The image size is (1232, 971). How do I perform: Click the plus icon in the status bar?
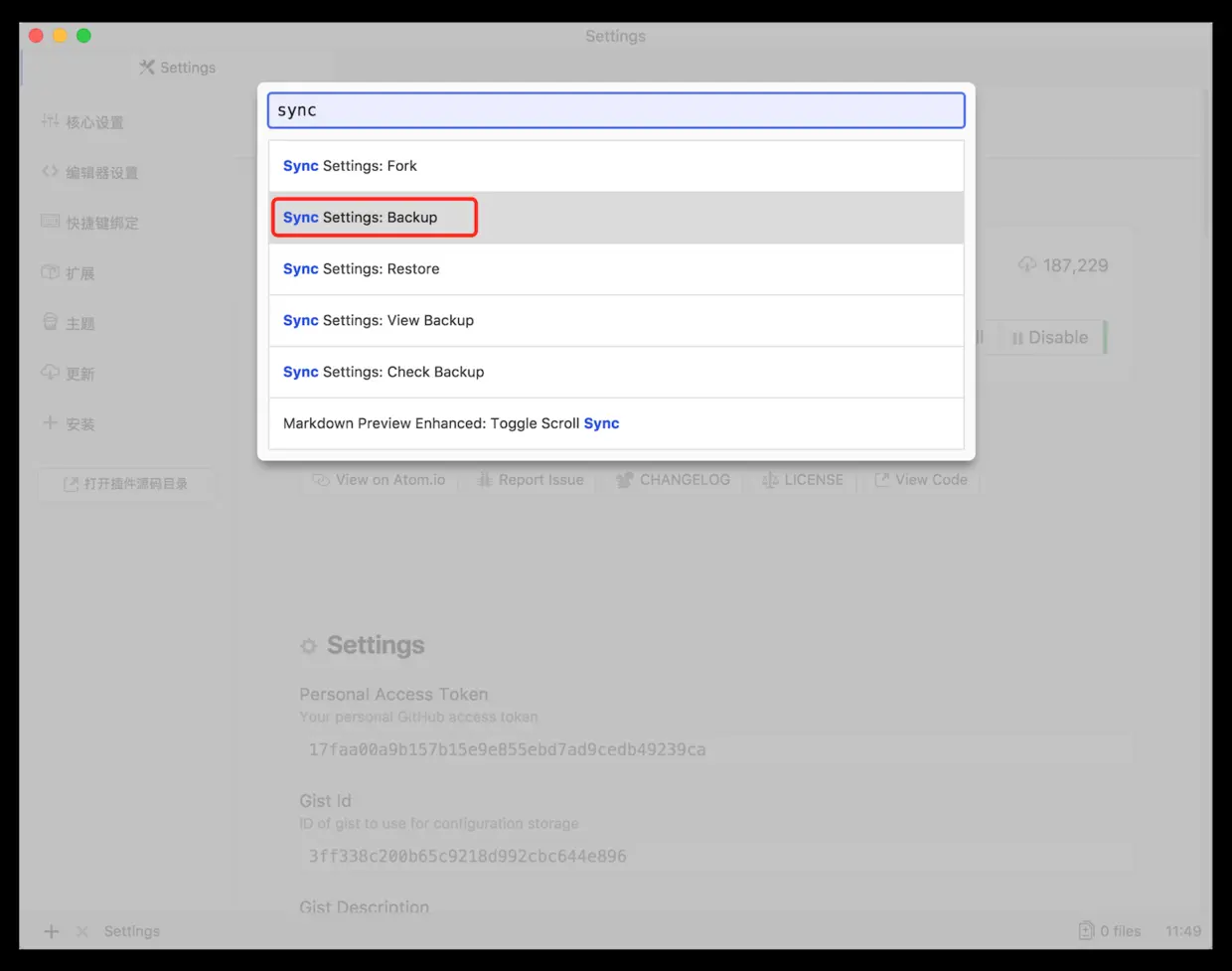[51, 930]
